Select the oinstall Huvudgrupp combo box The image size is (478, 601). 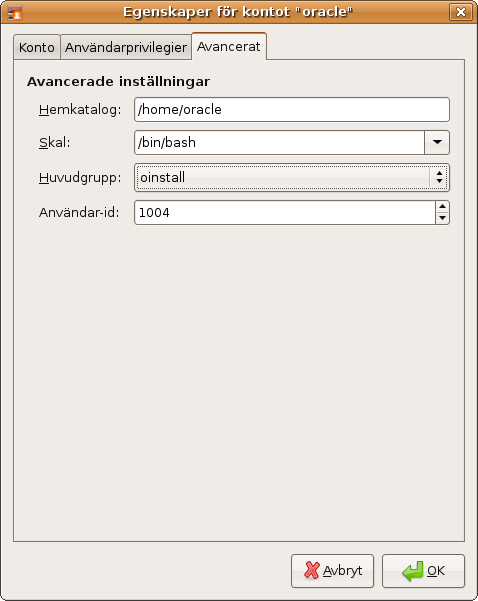[292, 177]
